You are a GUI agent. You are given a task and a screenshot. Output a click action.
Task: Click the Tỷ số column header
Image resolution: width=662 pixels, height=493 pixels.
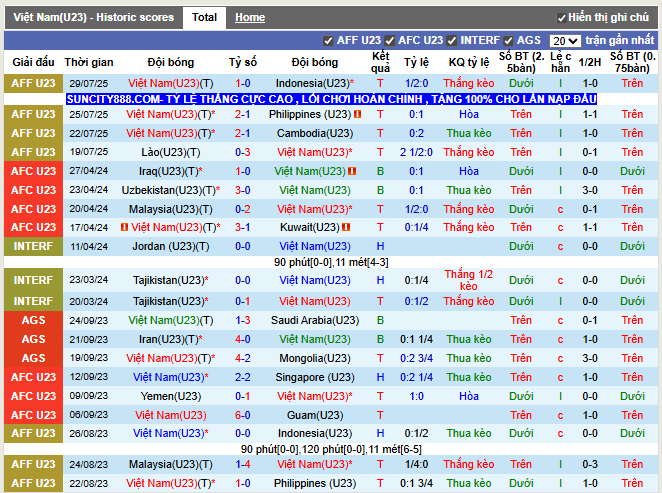point(243,62)
